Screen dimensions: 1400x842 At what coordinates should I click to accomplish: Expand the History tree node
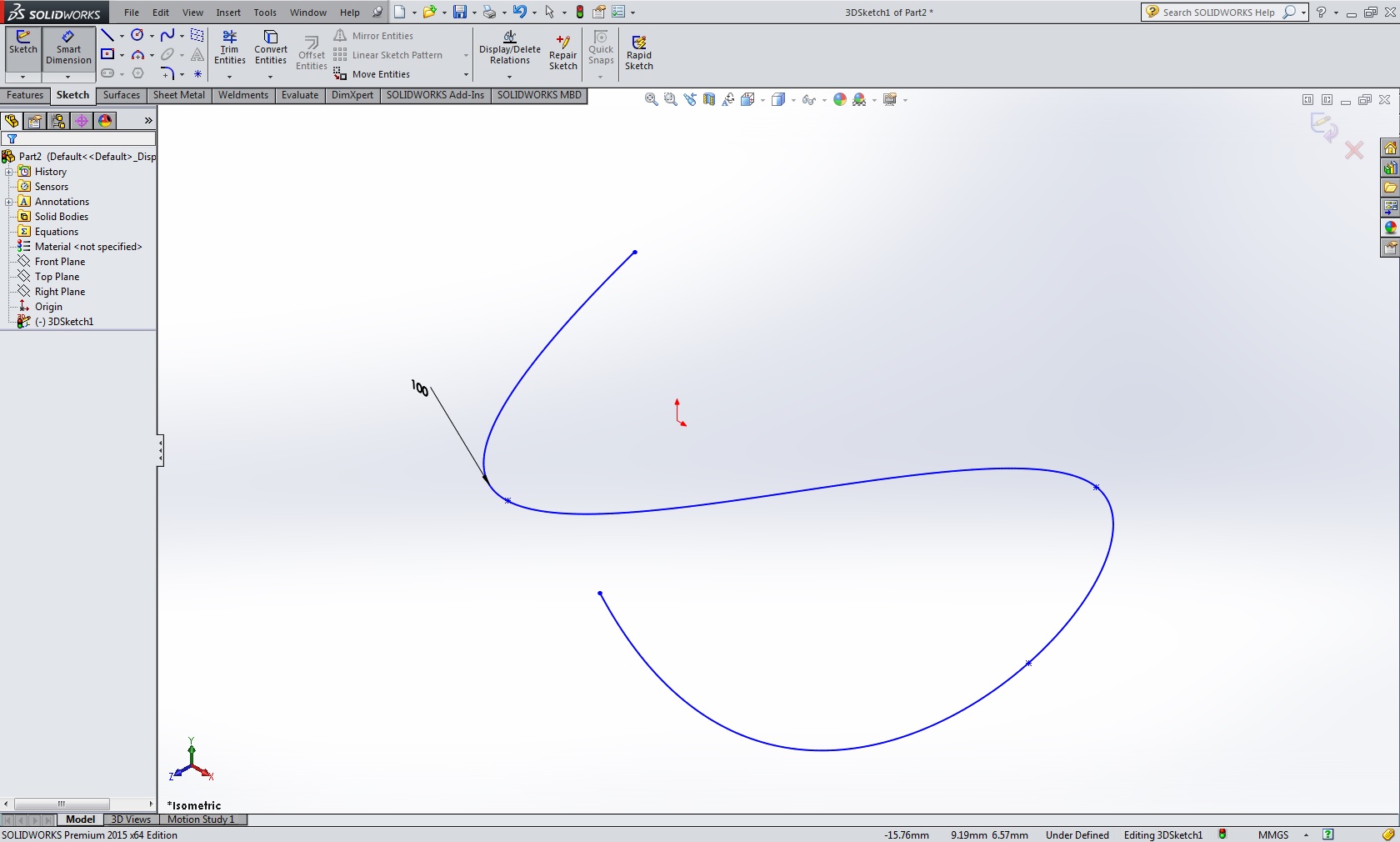click(8, 172)
